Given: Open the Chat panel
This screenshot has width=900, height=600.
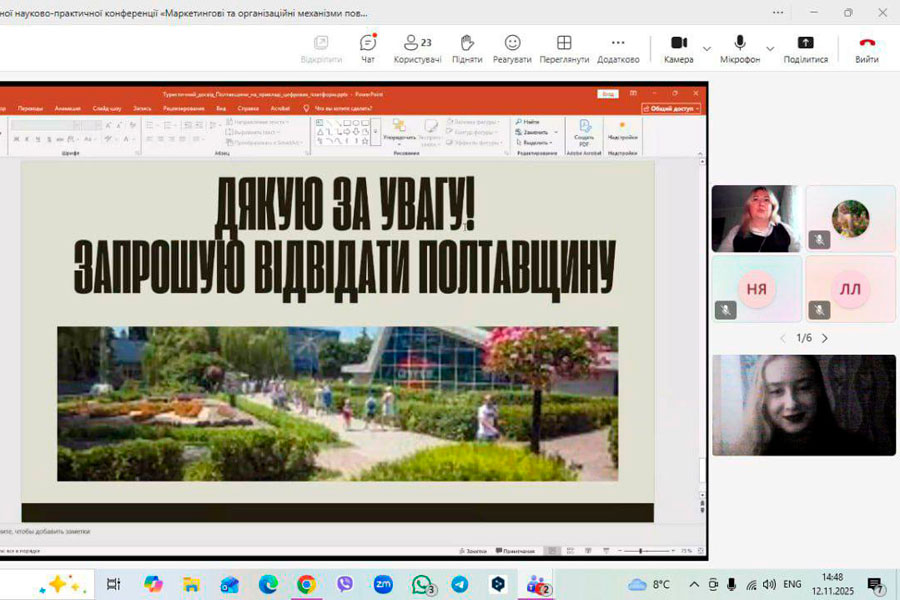Looking at the screenshot, I should 367,48.
